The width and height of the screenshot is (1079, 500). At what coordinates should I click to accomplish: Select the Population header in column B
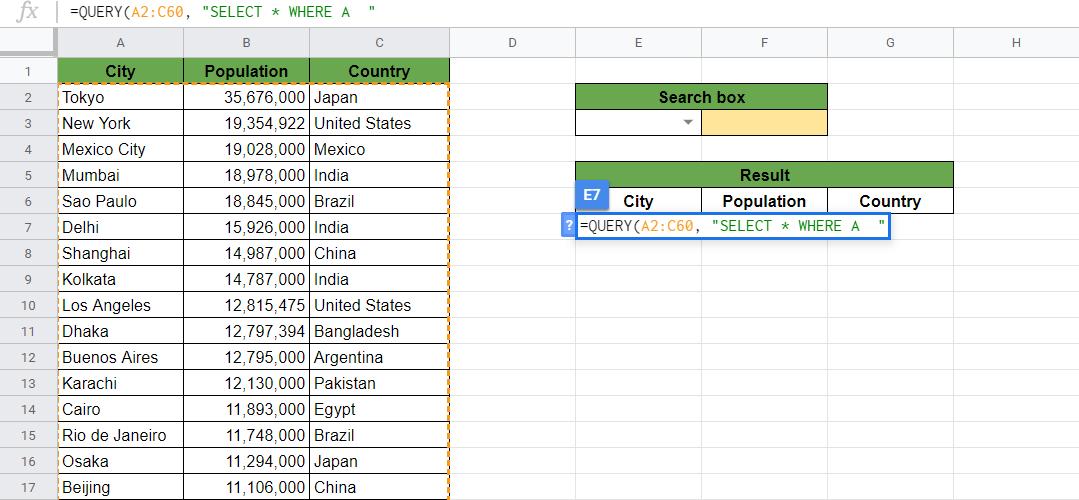246,71
